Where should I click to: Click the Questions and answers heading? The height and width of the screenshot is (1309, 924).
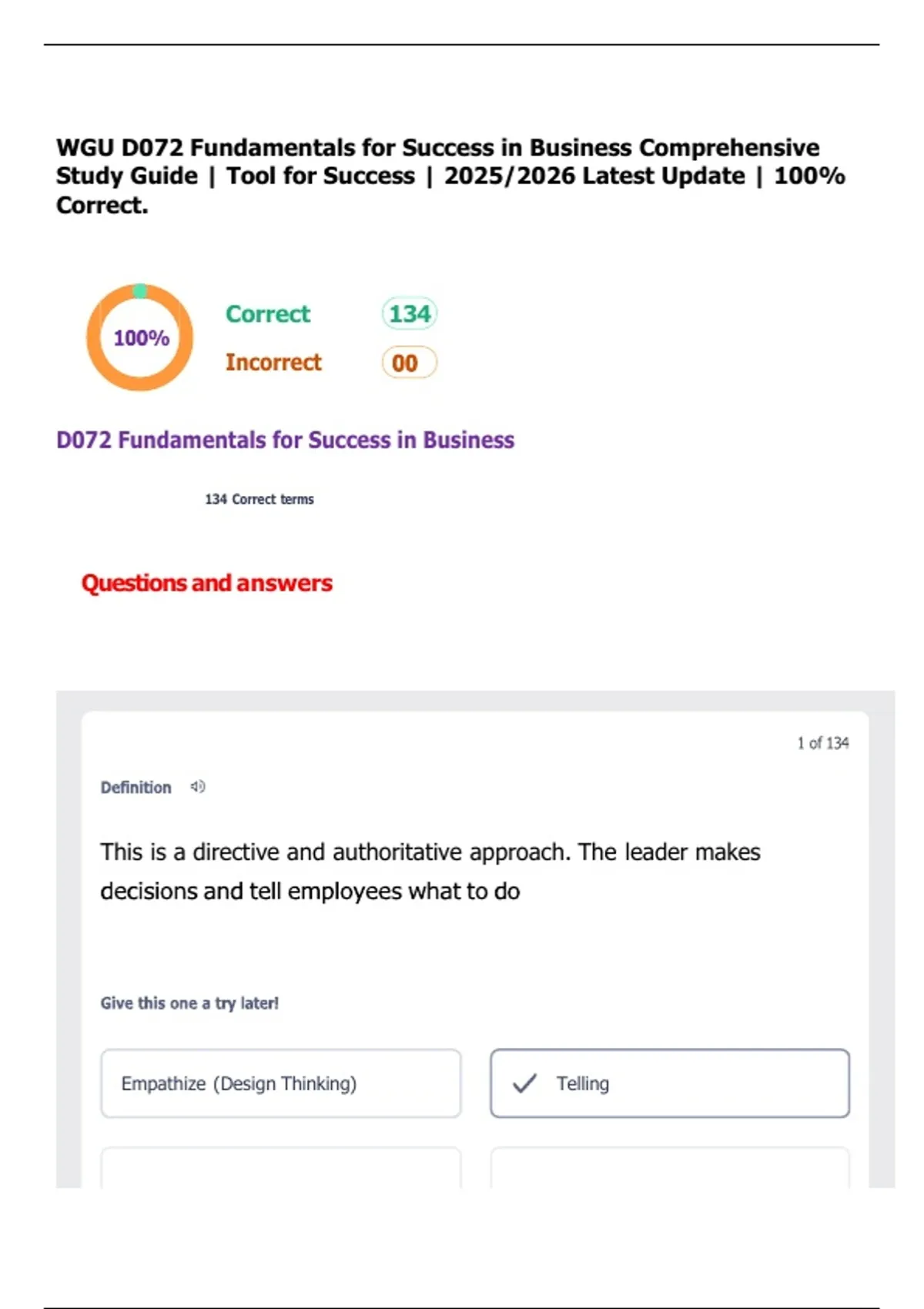207,583
